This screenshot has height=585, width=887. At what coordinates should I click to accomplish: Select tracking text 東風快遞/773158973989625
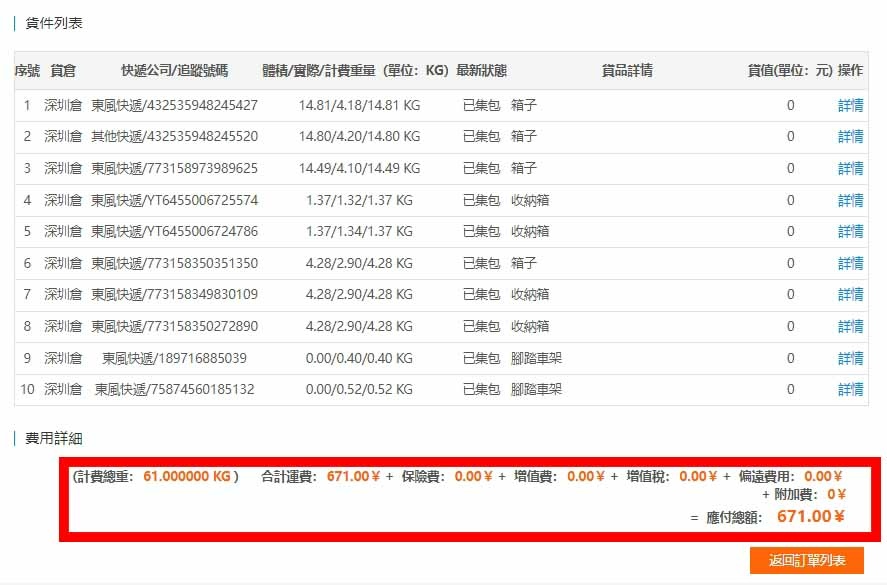pyautogui.click(x=174, y=168)
